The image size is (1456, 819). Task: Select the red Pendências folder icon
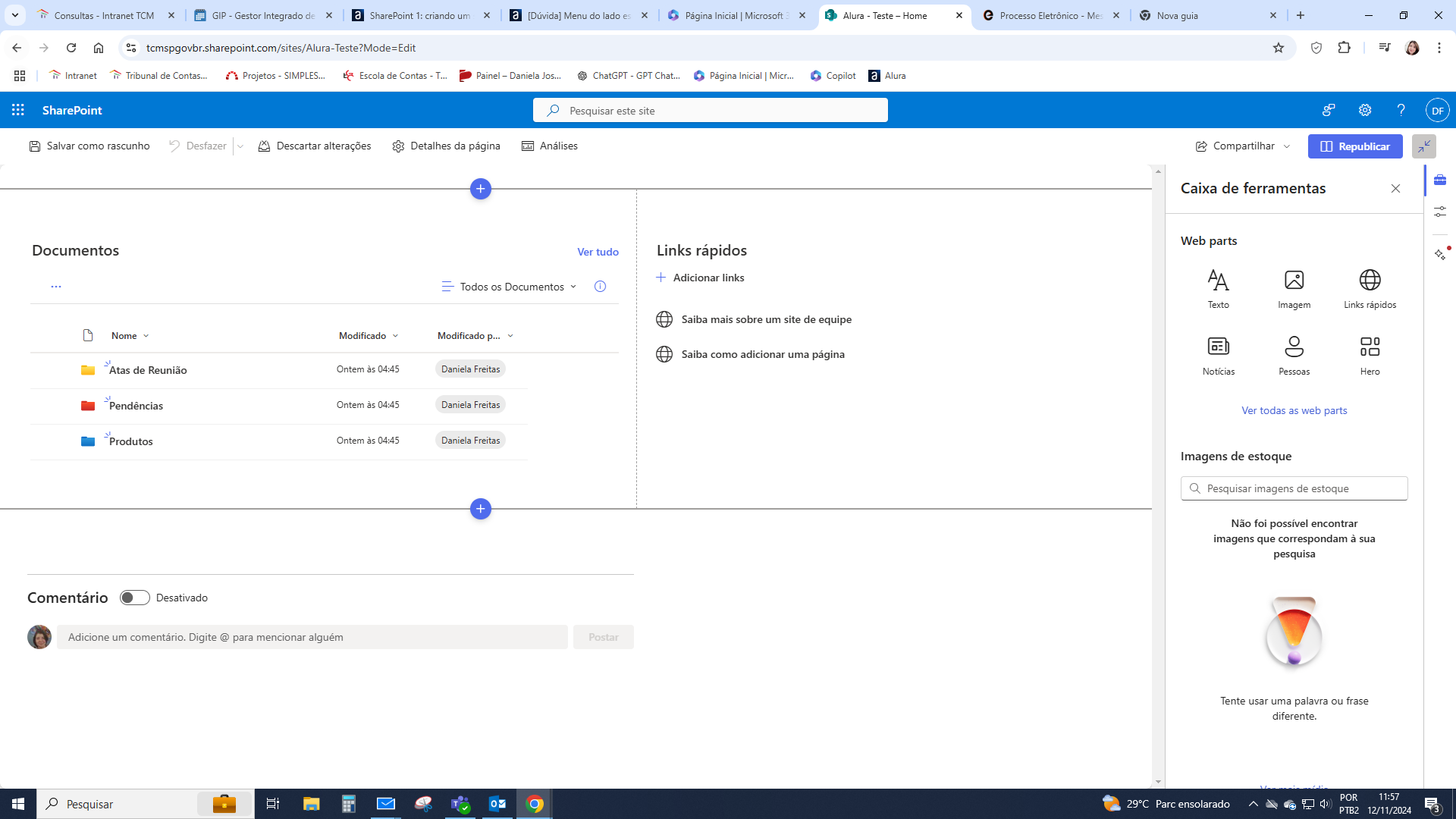pyautogui.click(x=88, y=406)
